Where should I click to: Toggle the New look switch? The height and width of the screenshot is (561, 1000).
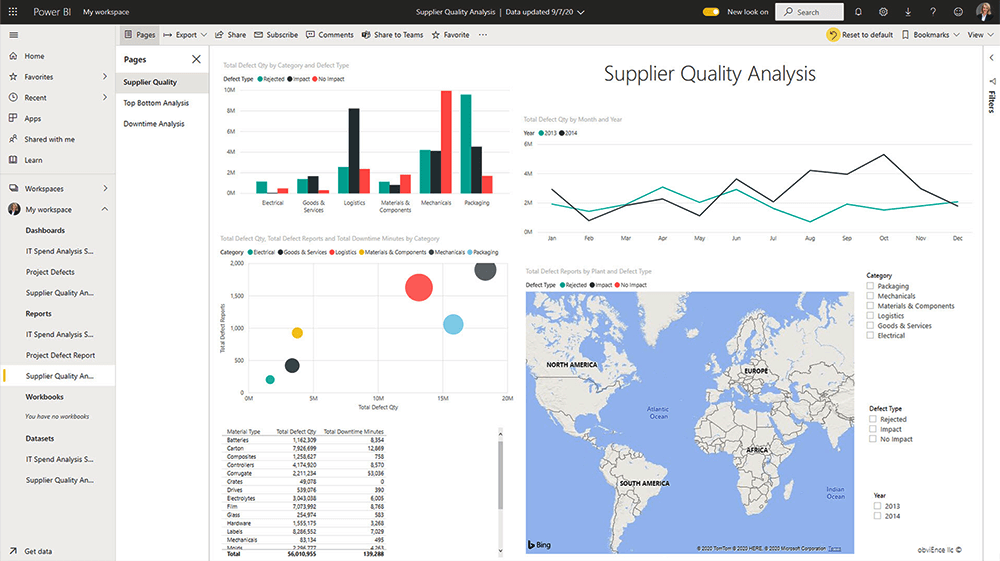[711, 12]
